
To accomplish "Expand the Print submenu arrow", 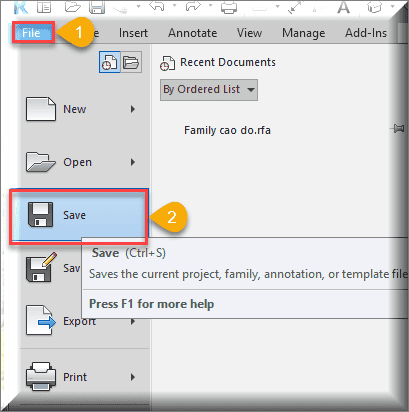I will tap(133, 377).
